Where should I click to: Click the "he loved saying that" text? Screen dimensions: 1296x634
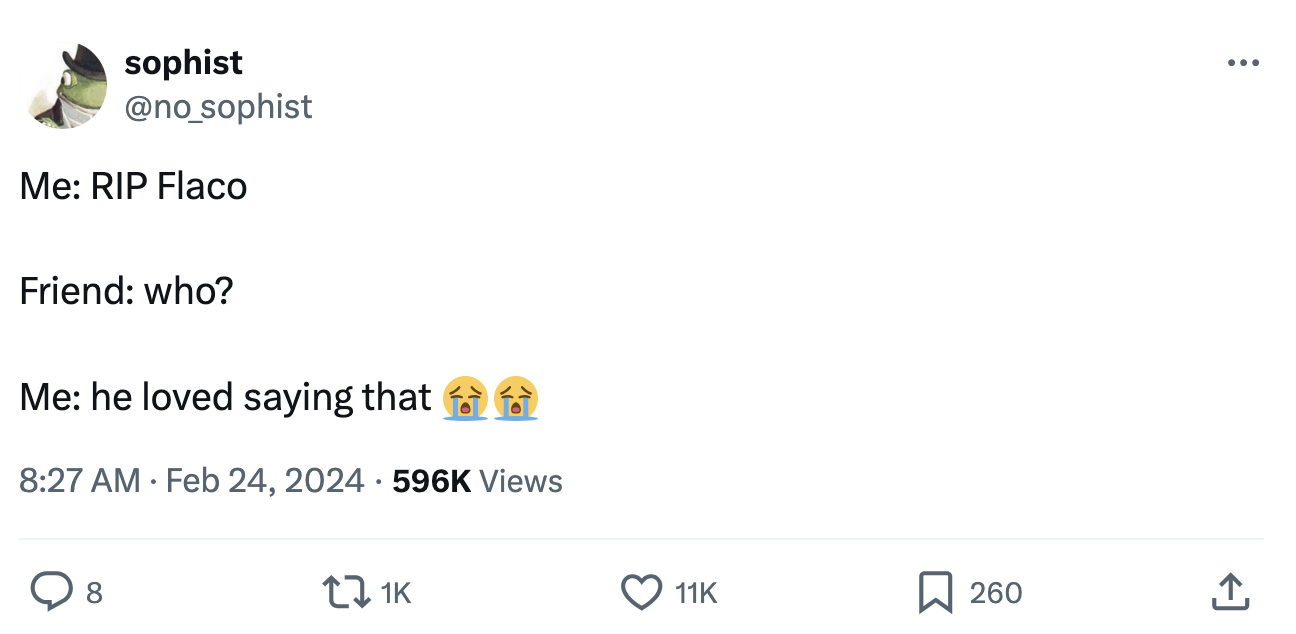pyautogui.click(x=260, y=398)
